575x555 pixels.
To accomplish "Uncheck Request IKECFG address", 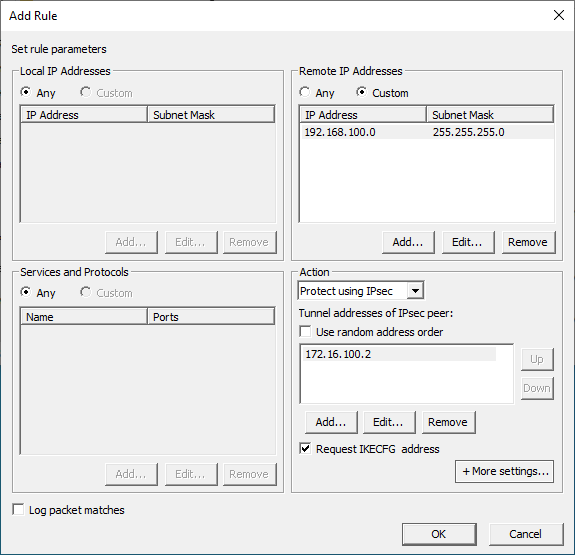I will coord(305,449).
